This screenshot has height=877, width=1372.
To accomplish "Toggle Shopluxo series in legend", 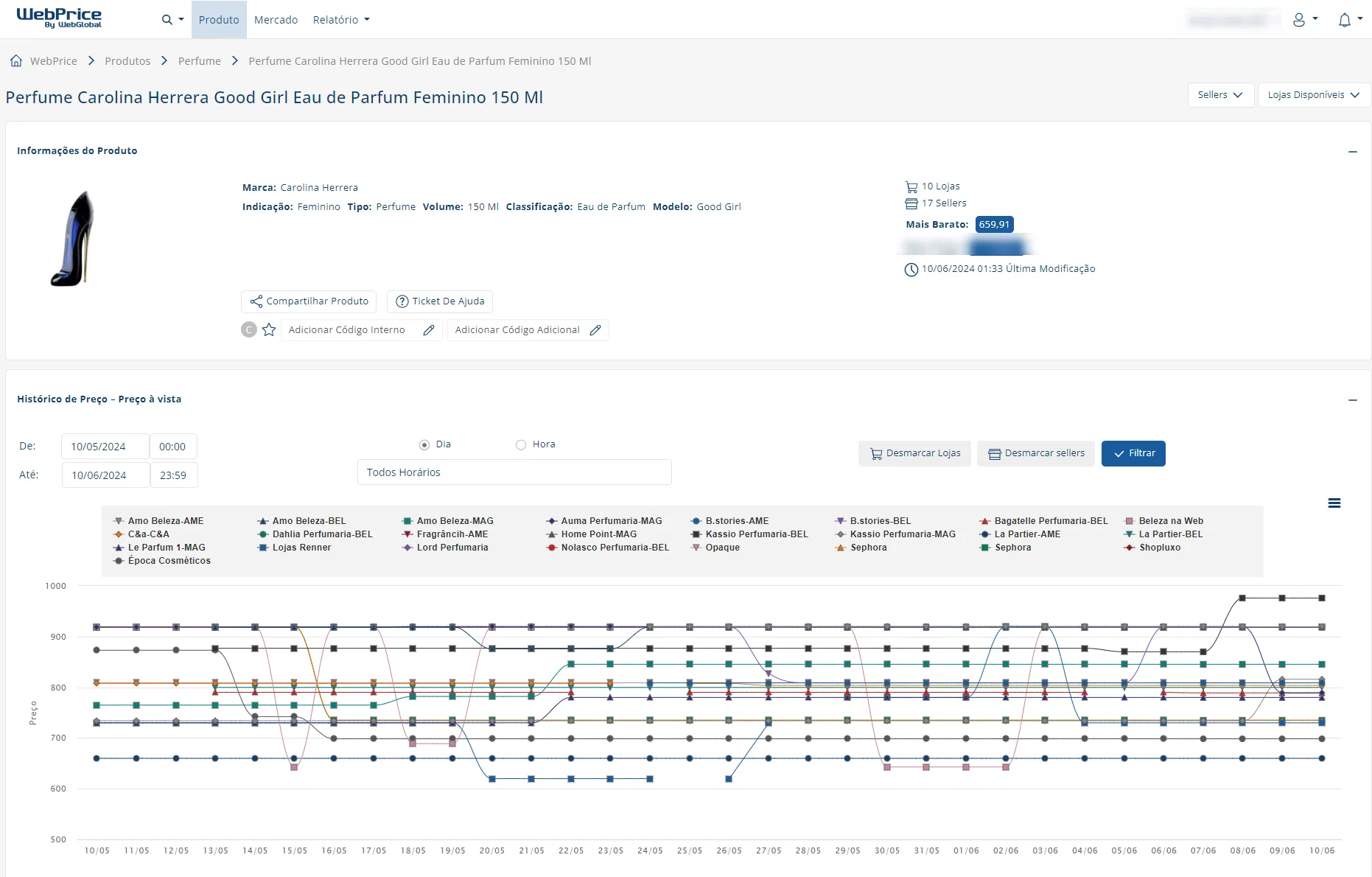I will coord(1152,548).
